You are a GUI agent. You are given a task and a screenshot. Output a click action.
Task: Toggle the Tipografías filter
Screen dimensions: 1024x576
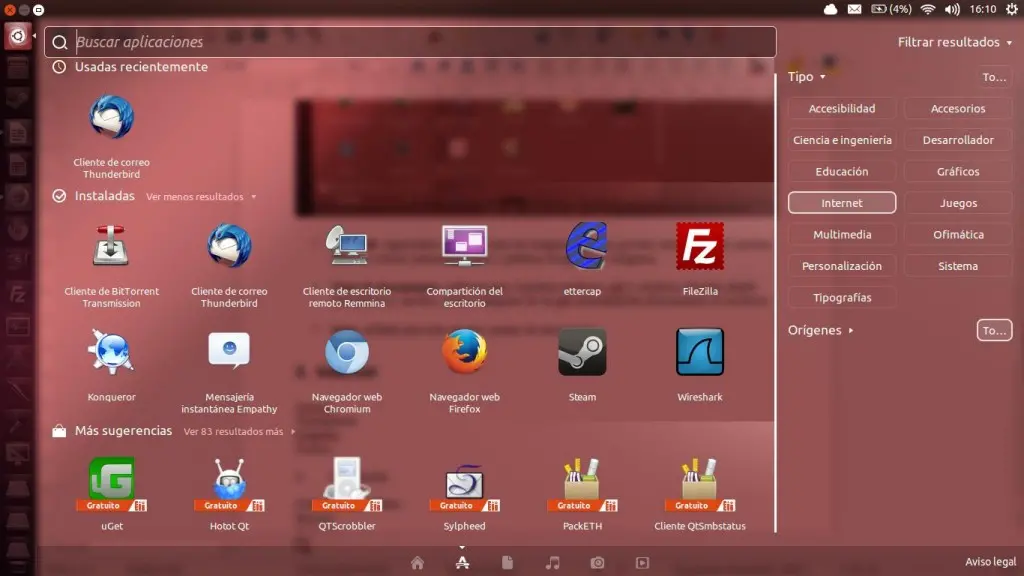(x=842, y=297)
